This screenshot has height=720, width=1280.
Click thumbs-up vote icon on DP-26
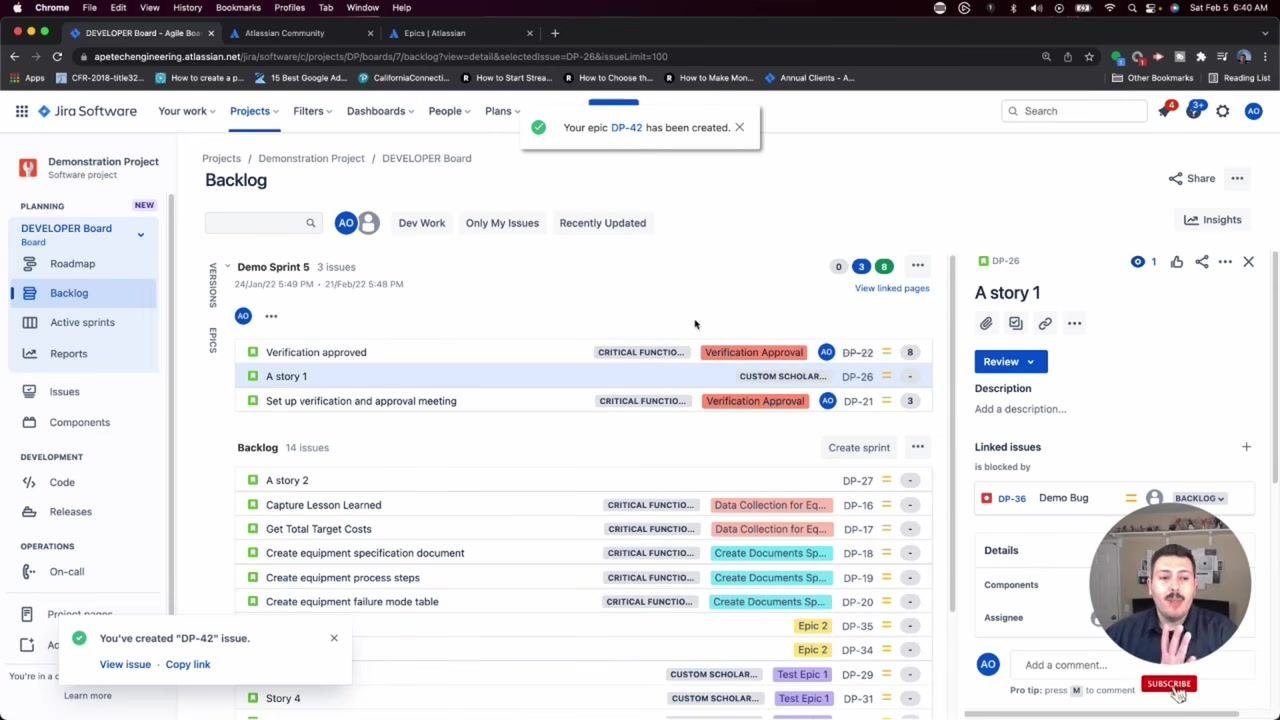pos(1177,262)
